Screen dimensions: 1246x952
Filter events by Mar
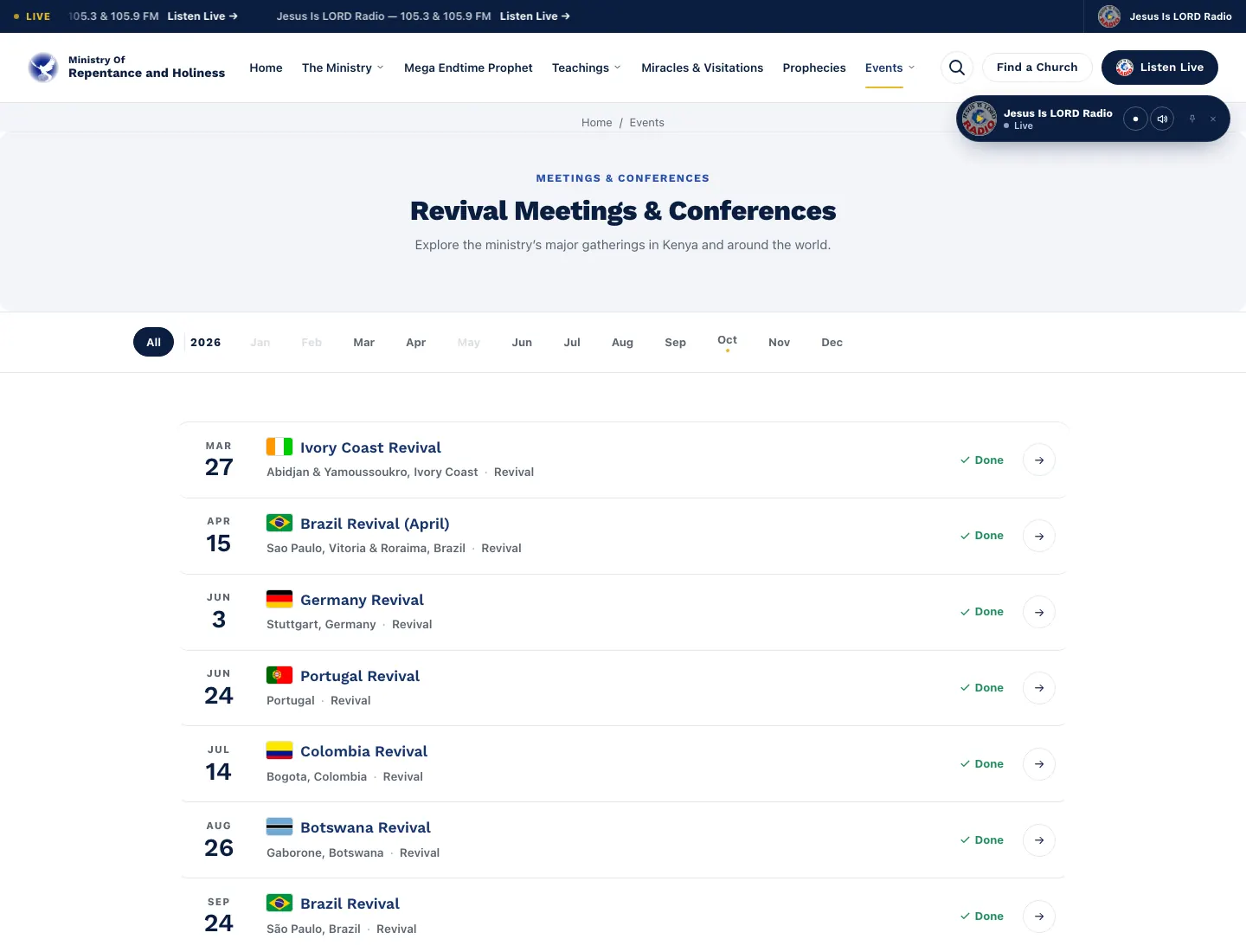point(363,342)
